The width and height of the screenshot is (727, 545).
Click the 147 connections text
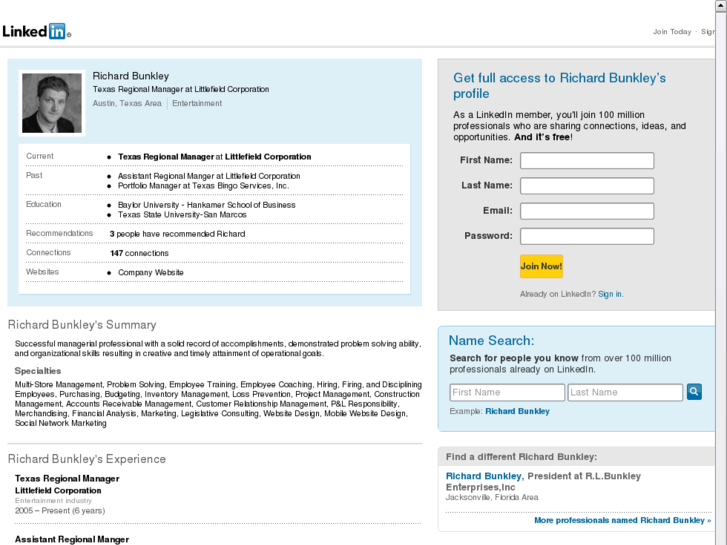[139, 253]
